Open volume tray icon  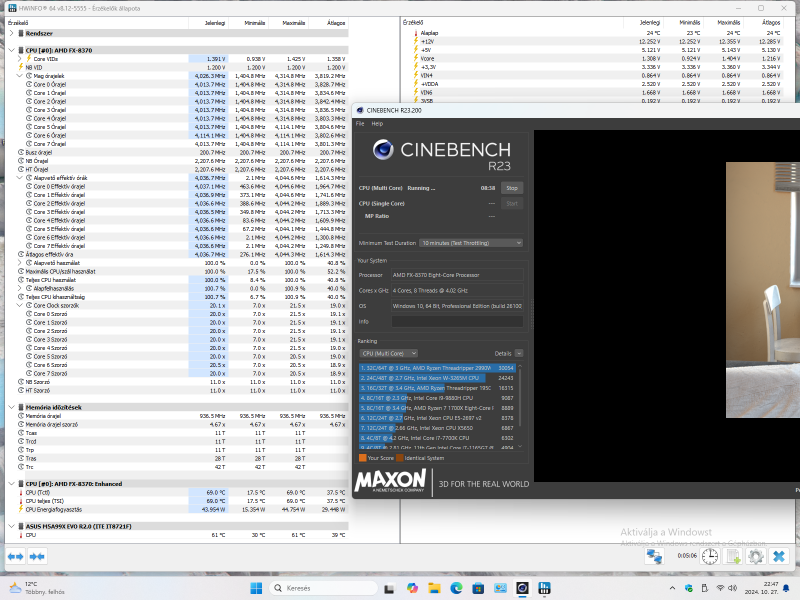[x=733, y=588]
